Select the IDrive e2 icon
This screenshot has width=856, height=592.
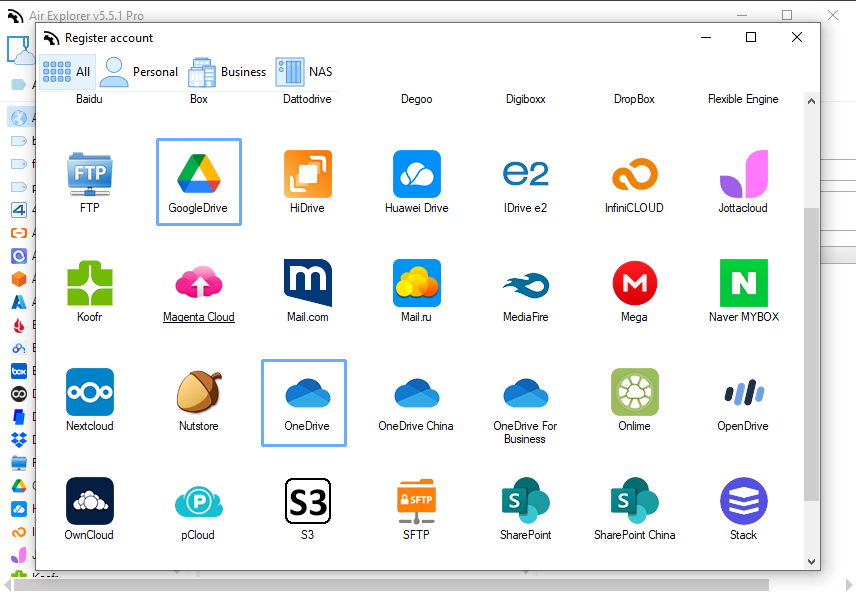(525, 175)
